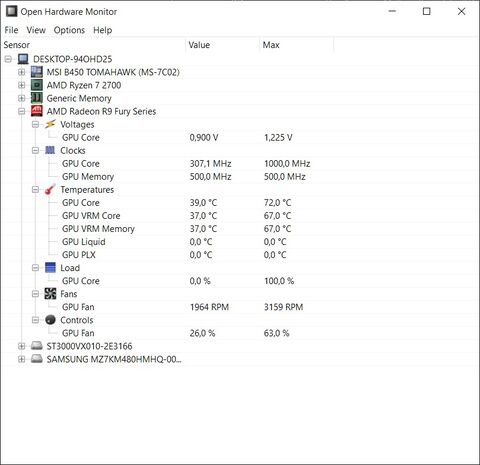Click the 100,0 % max load value
This screenshot has height=465, width=480.
279,281
